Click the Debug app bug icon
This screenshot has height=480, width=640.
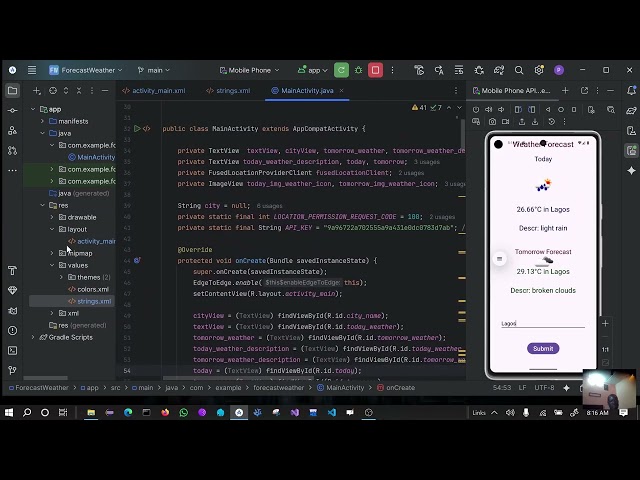pyautogui.click(x=358, y=70)
